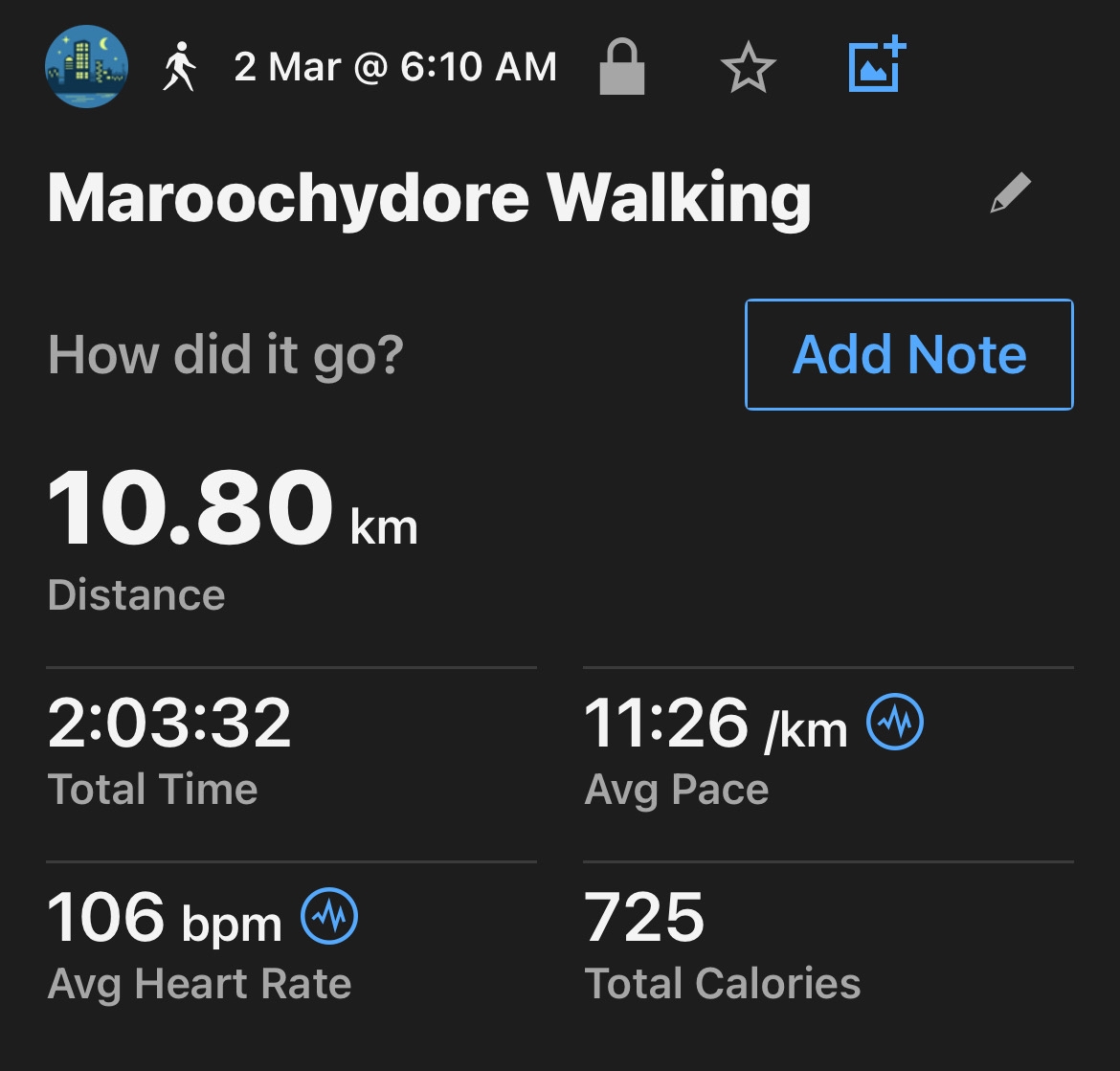Toggle the privacy padlock icon
Image resolution: width=1120 pixels, height=1071 pixels.
[621, 66]
